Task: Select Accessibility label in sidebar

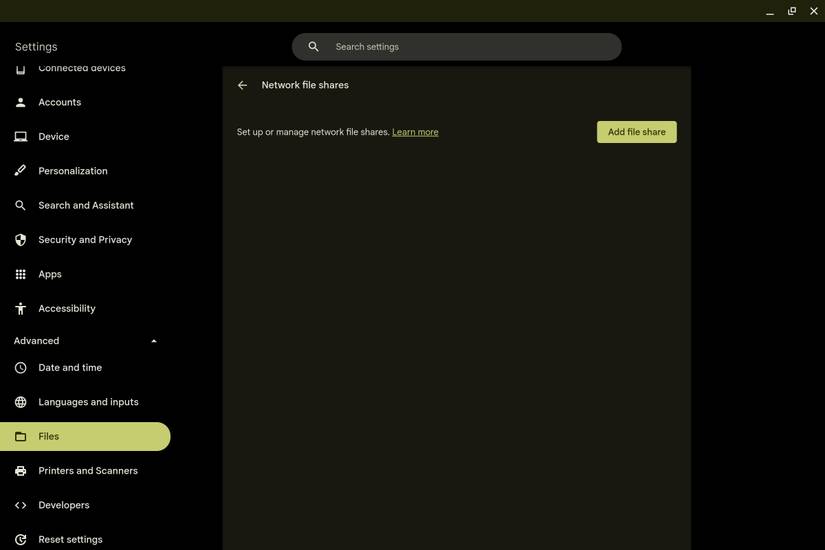Action: tap(67, 308)
